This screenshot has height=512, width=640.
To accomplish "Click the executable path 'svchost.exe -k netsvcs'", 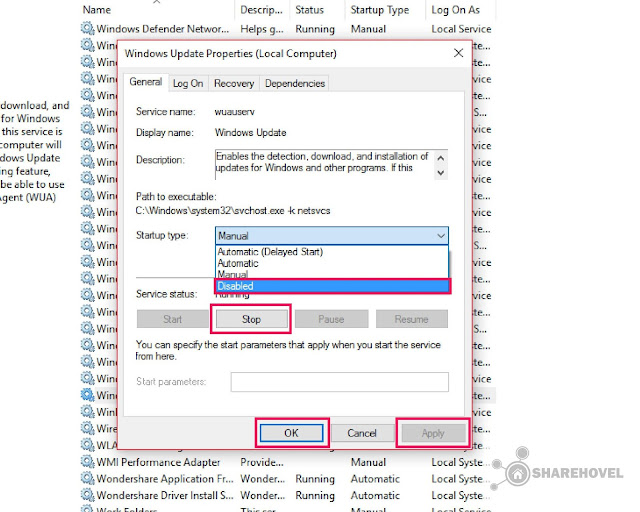I will point(281,211).
